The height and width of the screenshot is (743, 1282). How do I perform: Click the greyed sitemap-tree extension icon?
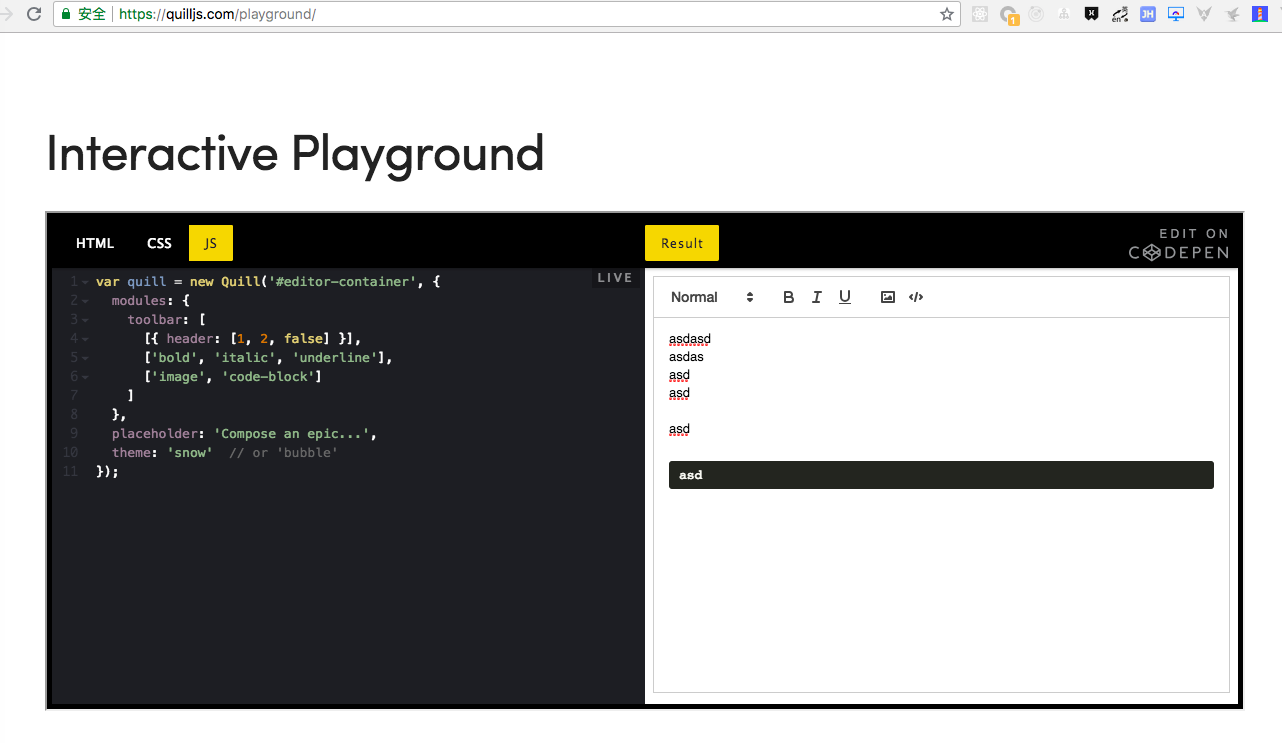coord(1065,14)
